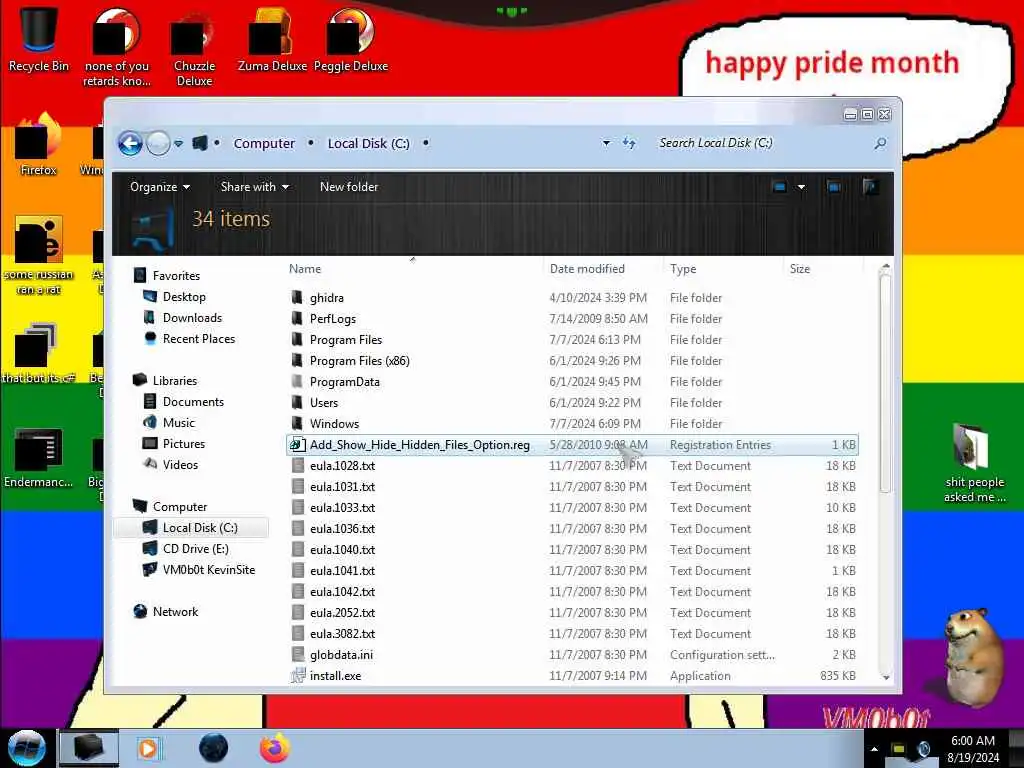Click the Back navigation arrow in Explorer
Image resolution: width=1024 pixels, height=768 pixels.
130,143
